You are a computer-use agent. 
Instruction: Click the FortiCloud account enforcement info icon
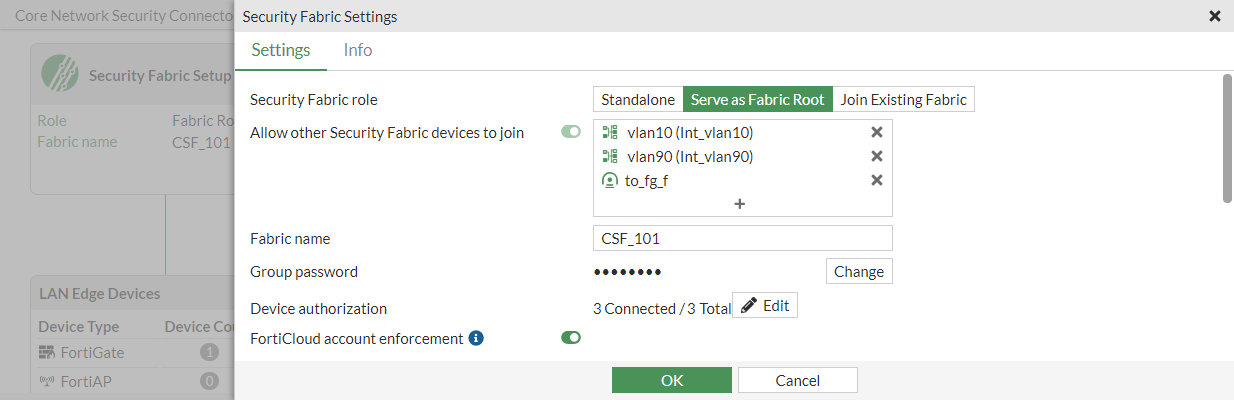pyautogui.click(x=477, y=339)
